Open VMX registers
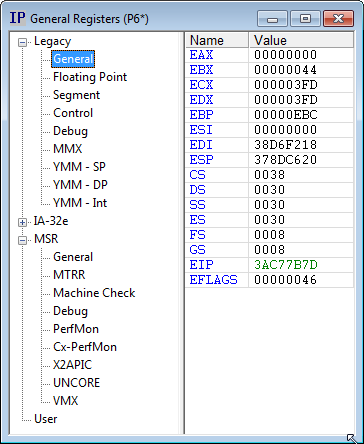Viewport: 364px width, 444px height. click(66, 401)
